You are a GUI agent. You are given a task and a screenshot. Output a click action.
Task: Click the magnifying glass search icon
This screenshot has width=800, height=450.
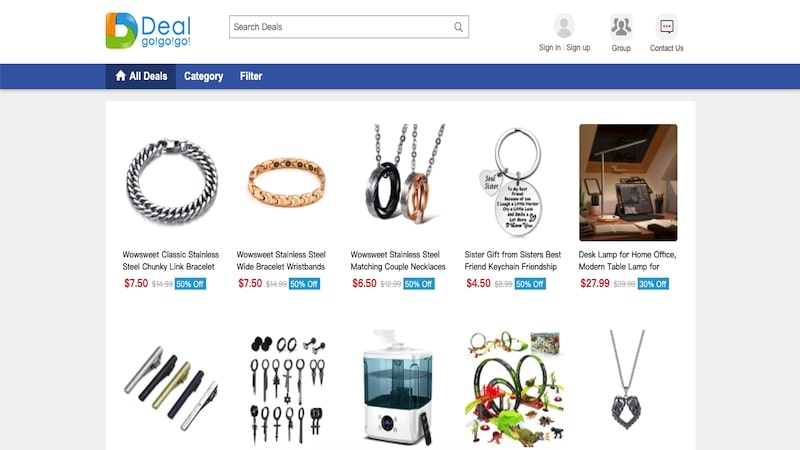click(458, 27)
